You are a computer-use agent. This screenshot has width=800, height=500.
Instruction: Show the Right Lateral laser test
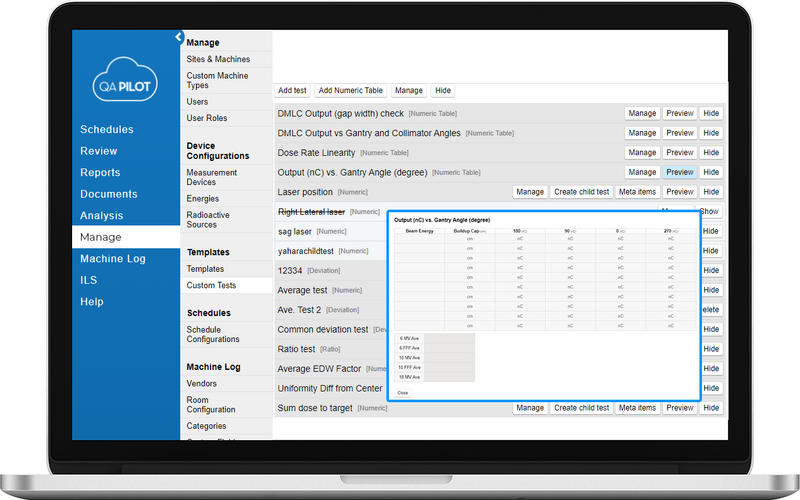(709, 211)
